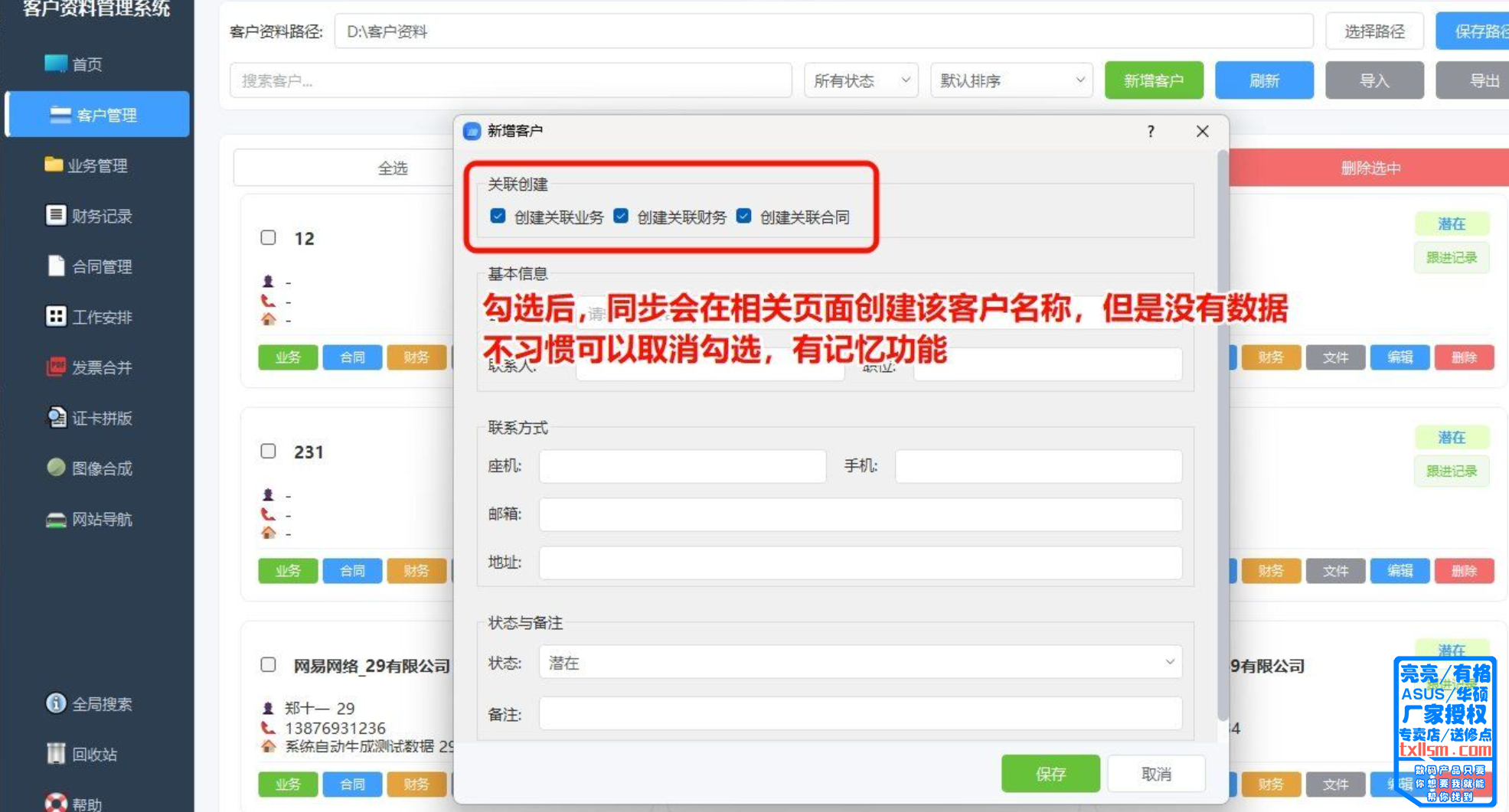Click the financial records icon
1509x812 pixels.
(55, 216)
